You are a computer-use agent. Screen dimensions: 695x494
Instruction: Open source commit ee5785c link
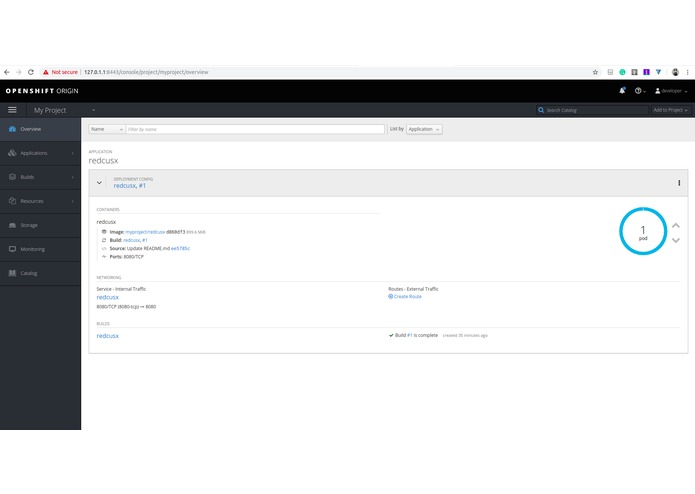180,249
